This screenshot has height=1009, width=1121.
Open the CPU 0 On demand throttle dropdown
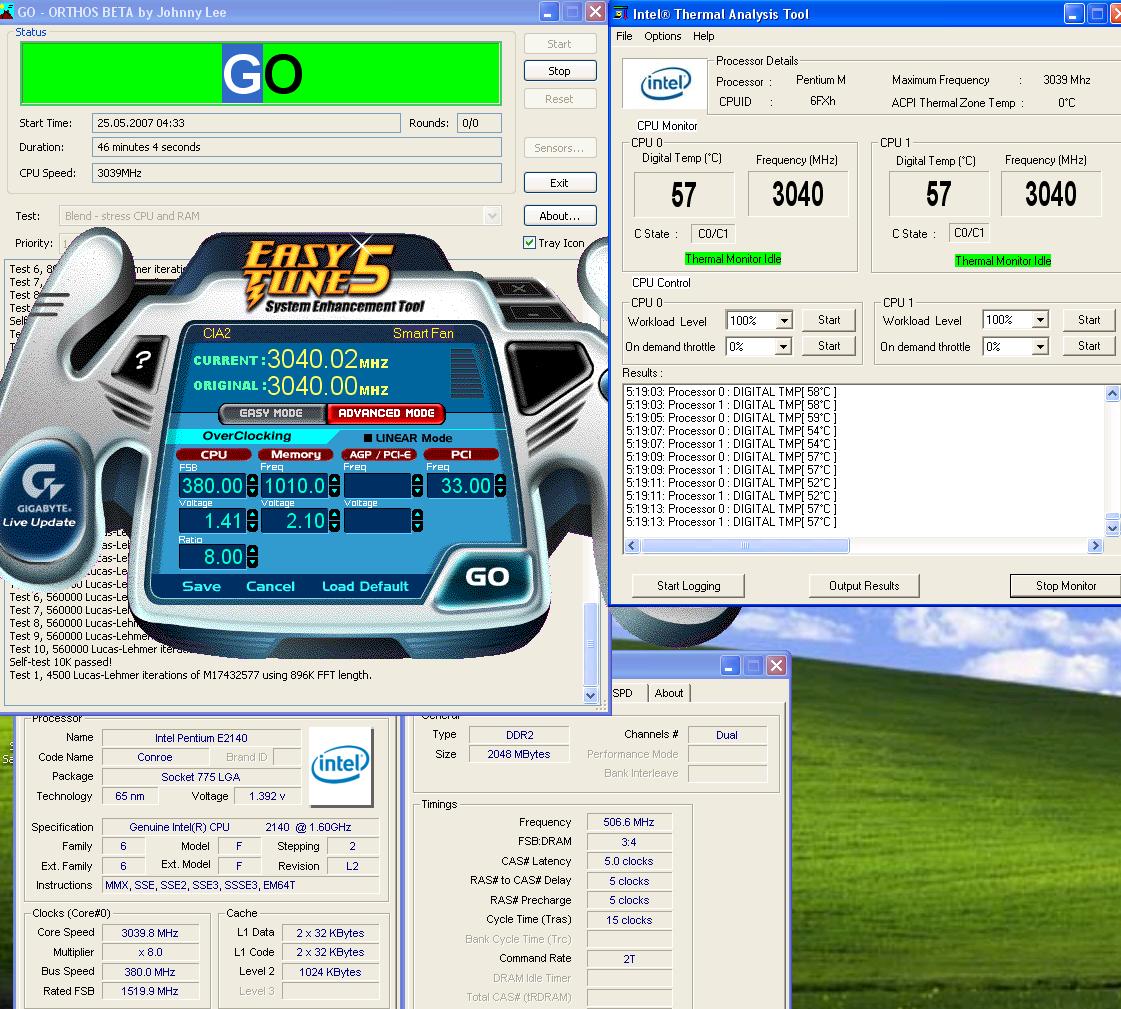tap(784, 347)
